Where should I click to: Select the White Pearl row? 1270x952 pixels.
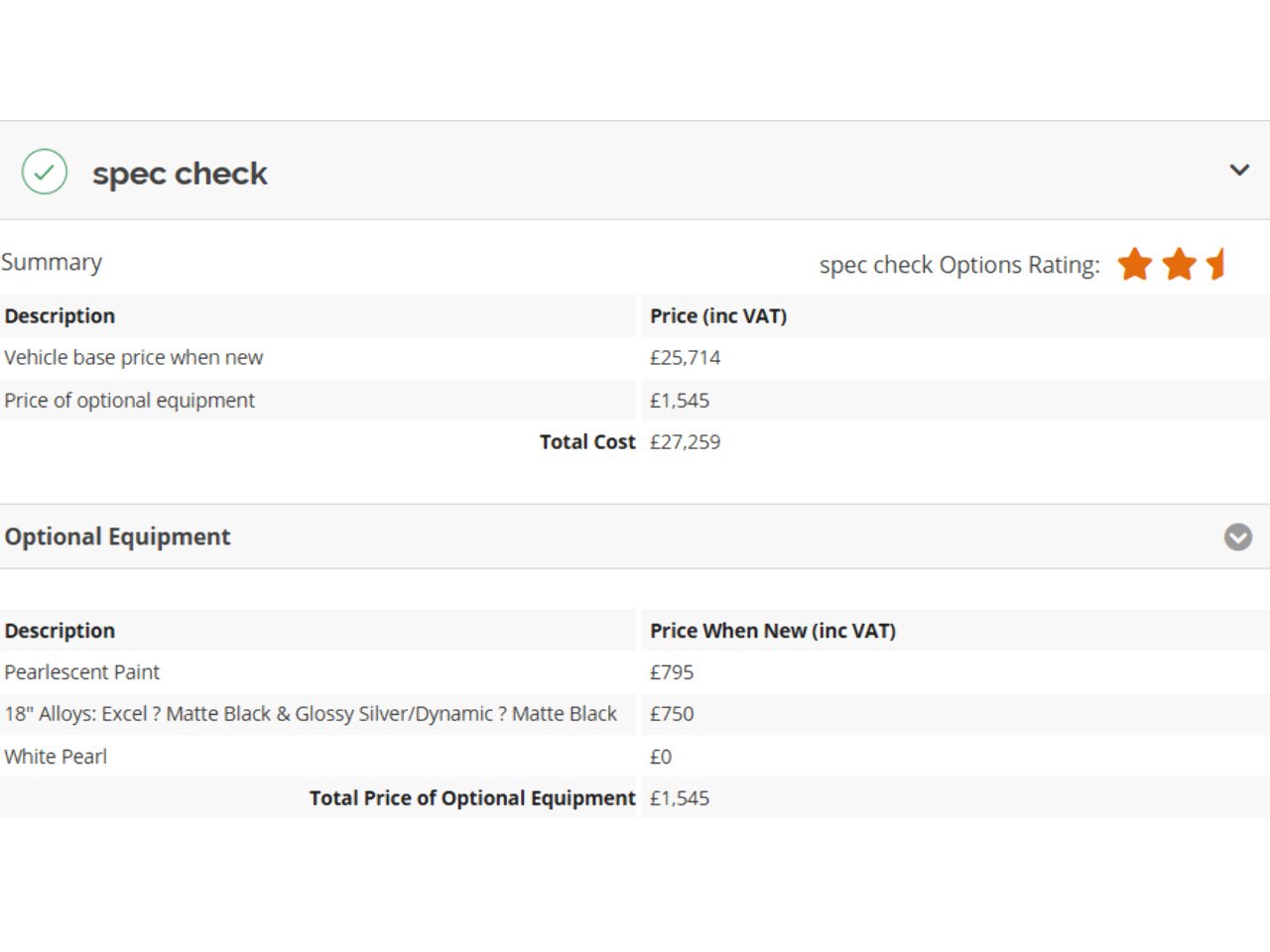(x=56, y=757)
